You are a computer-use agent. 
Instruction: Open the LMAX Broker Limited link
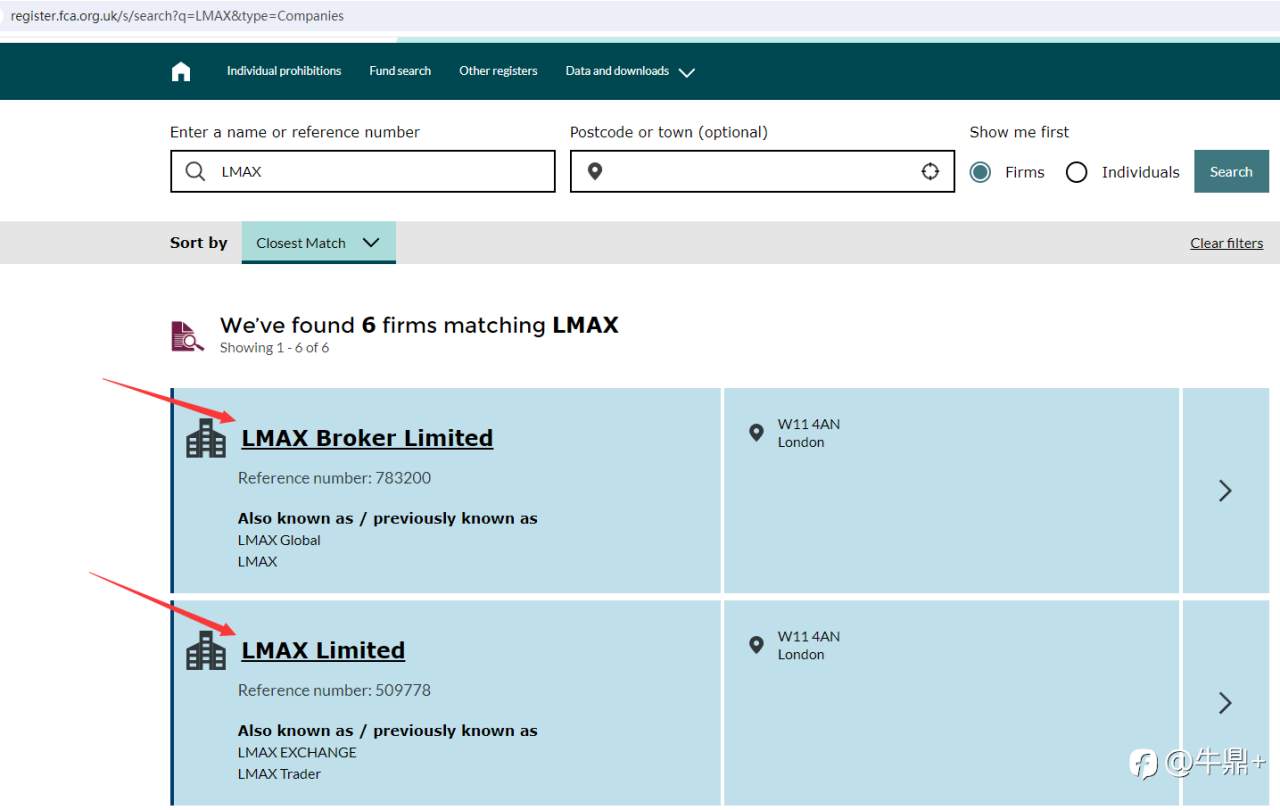(x=367, y=438)
